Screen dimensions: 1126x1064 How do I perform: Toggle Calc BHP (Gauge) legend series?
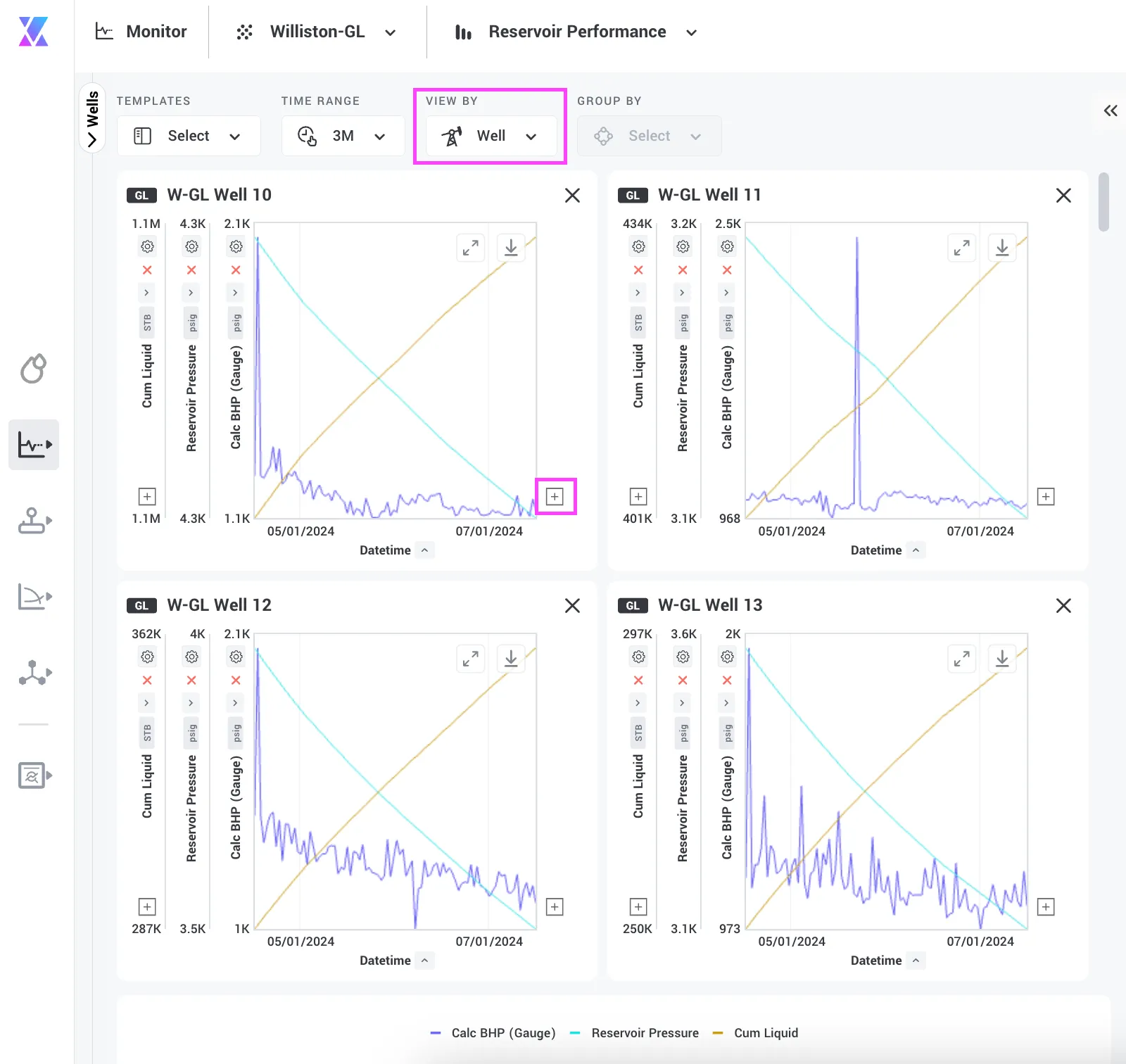click(x=493, y=1033)
